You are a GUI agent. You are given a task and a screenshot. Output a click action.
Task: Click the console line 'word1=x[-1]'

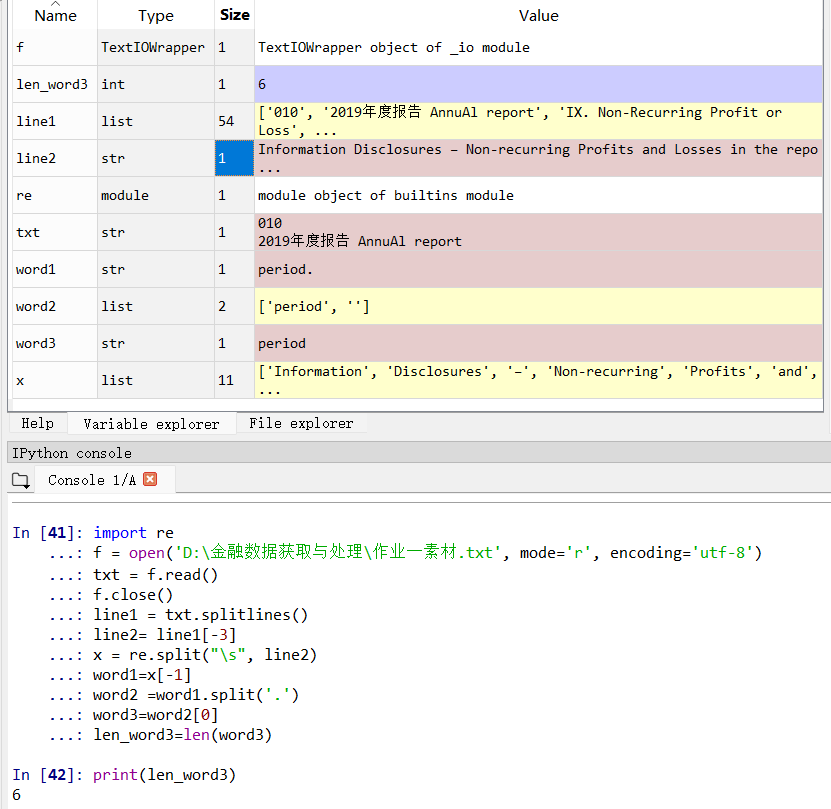click(142, 675)
